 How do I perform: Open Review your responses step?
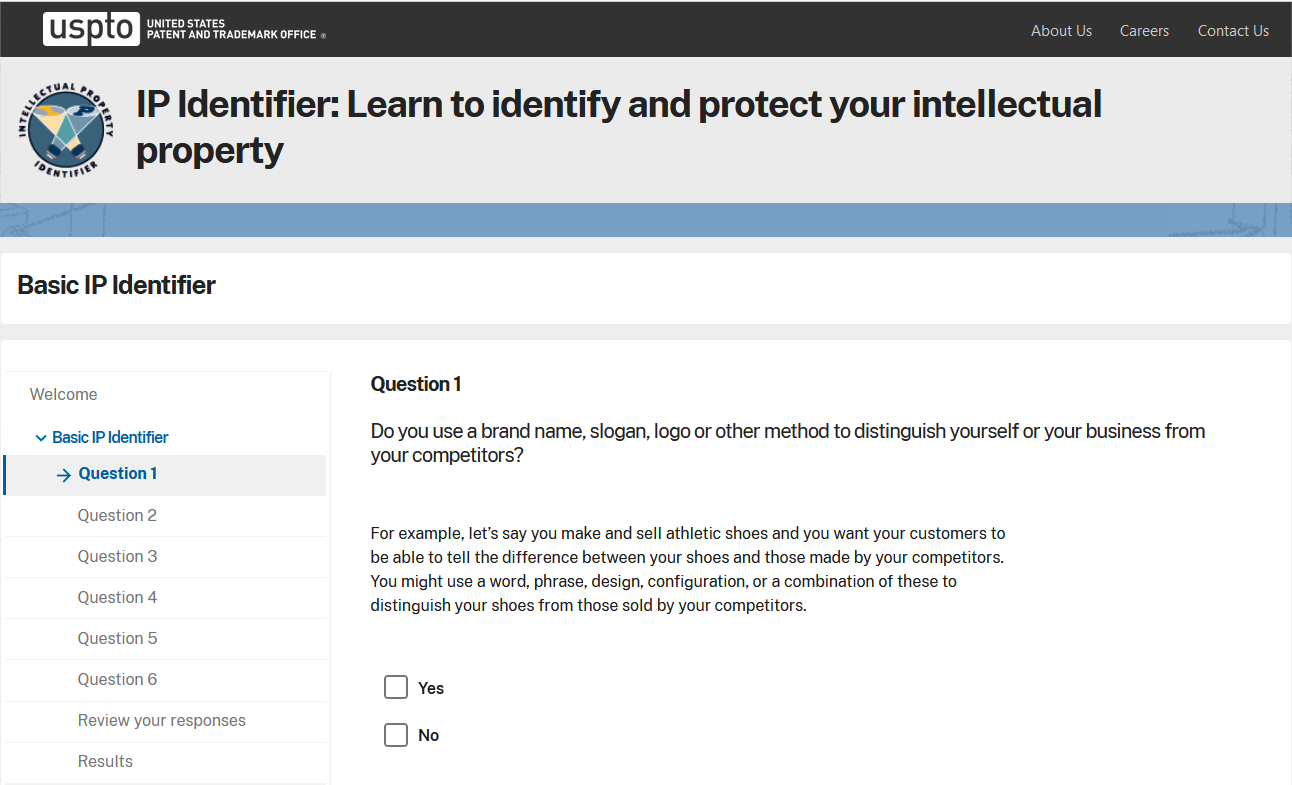(162, 720)
